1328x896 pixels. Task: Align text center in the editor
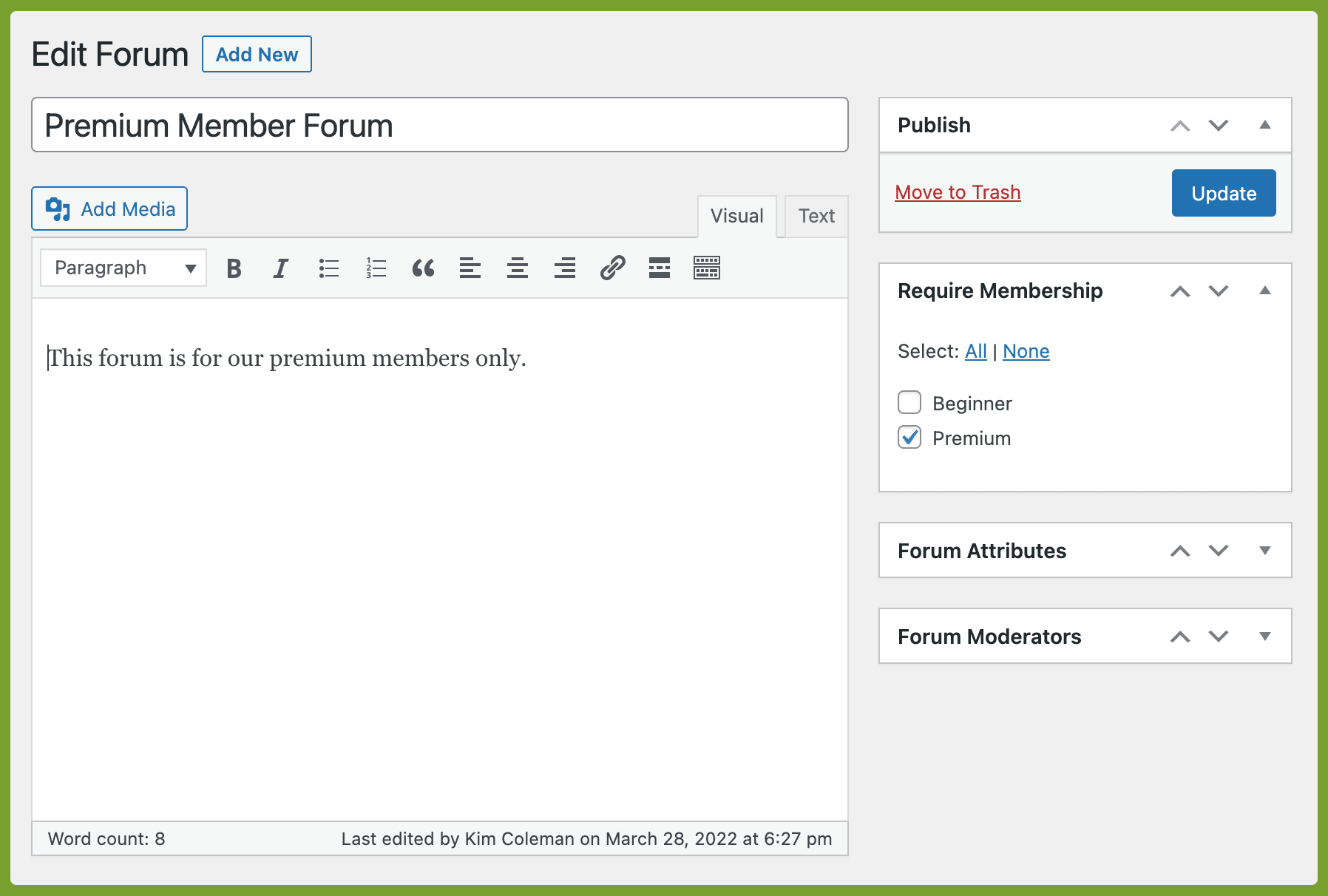(518, 268)
